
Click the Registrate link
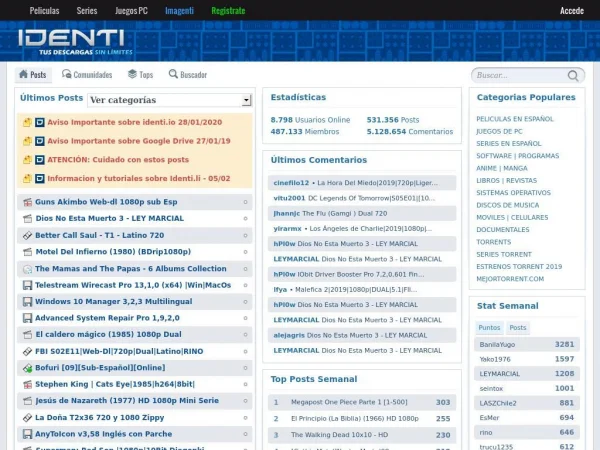click(x=228, y=11)
